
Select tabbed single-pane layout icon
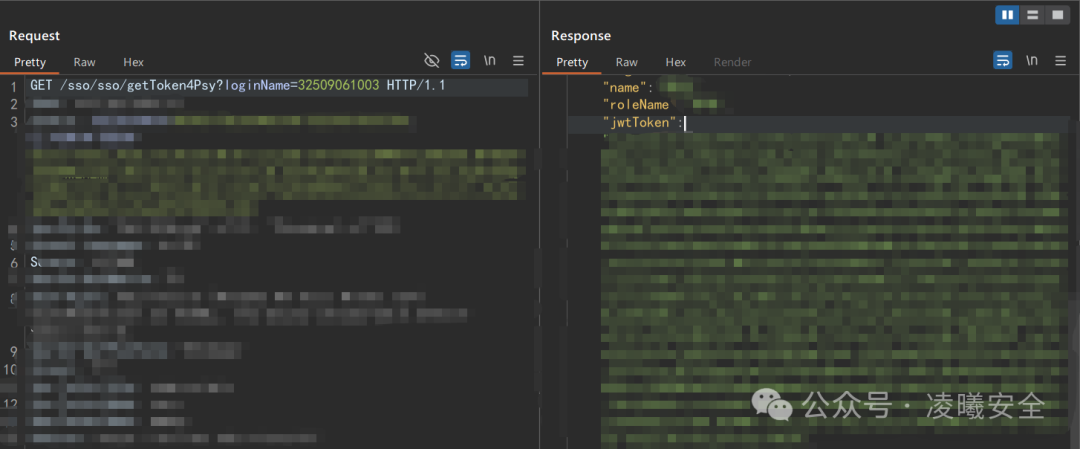coord(1056,14)
